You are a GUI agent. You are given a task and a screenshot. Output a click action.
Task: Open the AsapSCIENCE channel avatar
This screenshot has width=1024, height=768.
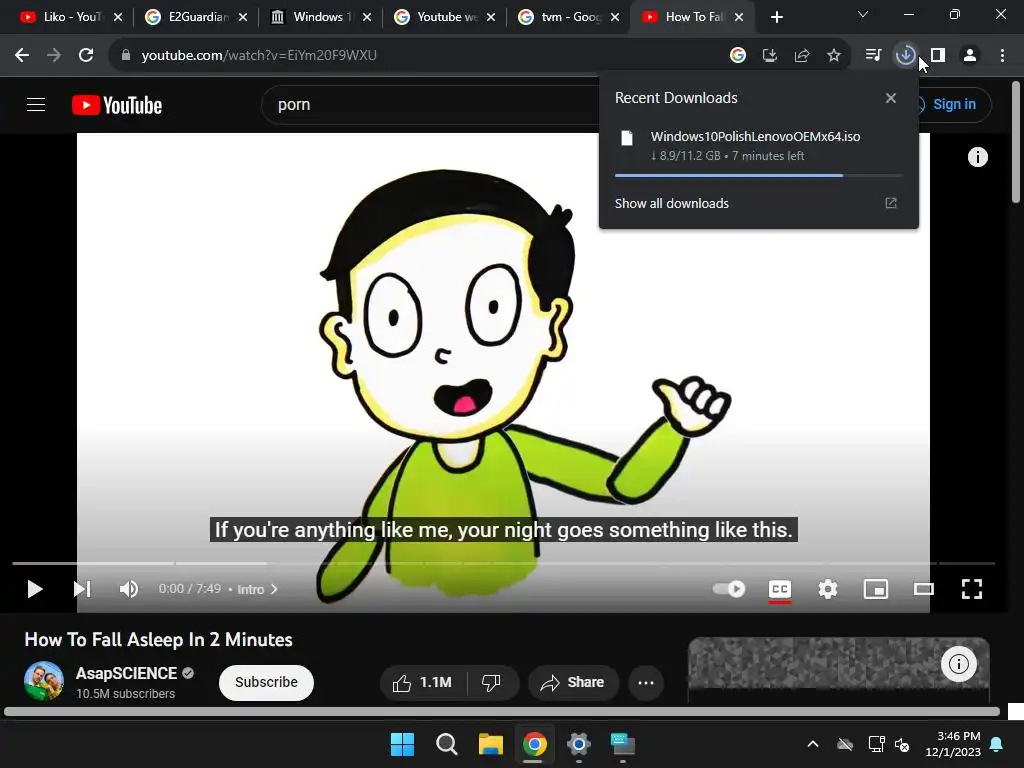[44, 681]
